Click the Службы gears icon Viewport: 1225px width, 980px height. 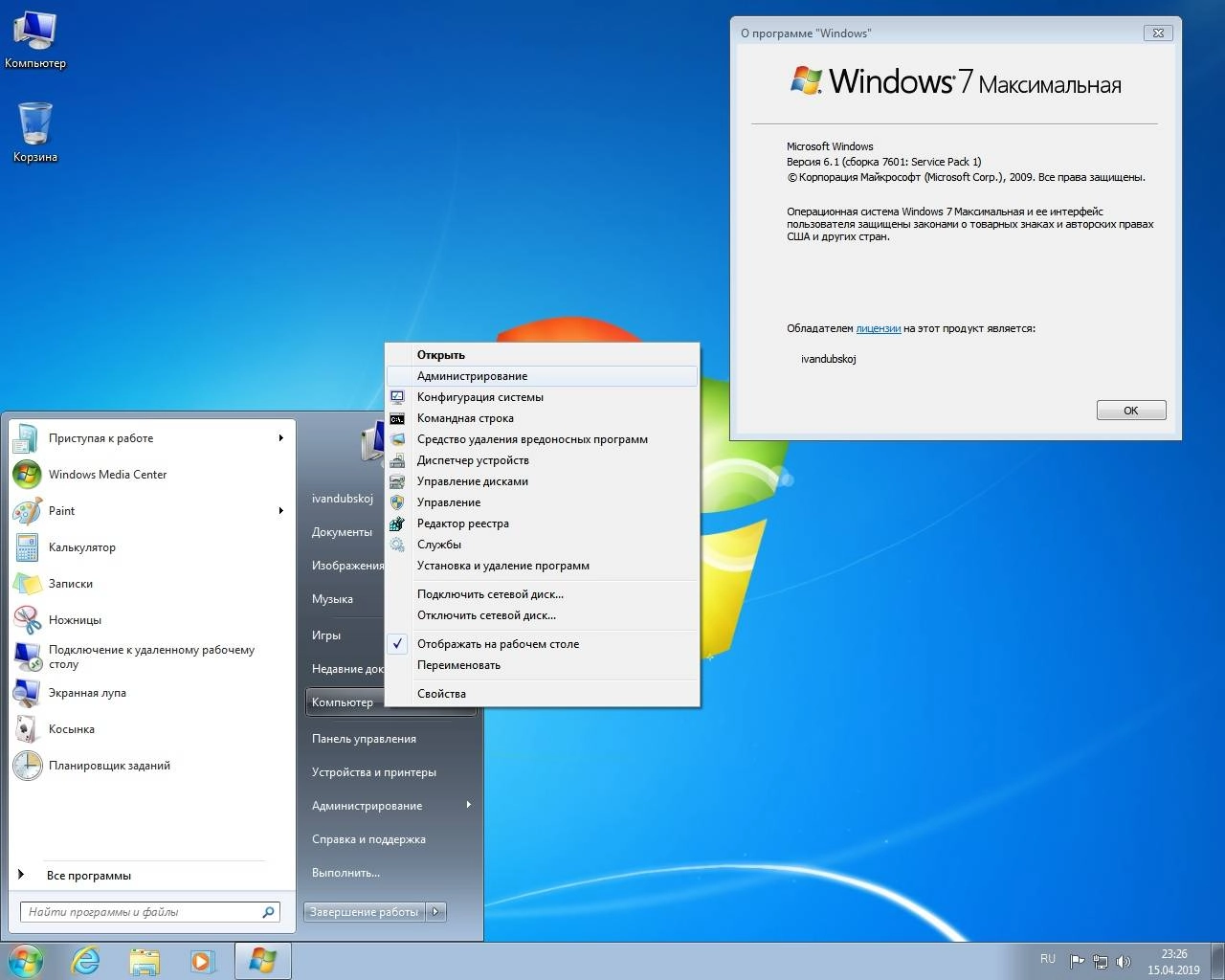(x=397, y=545)
